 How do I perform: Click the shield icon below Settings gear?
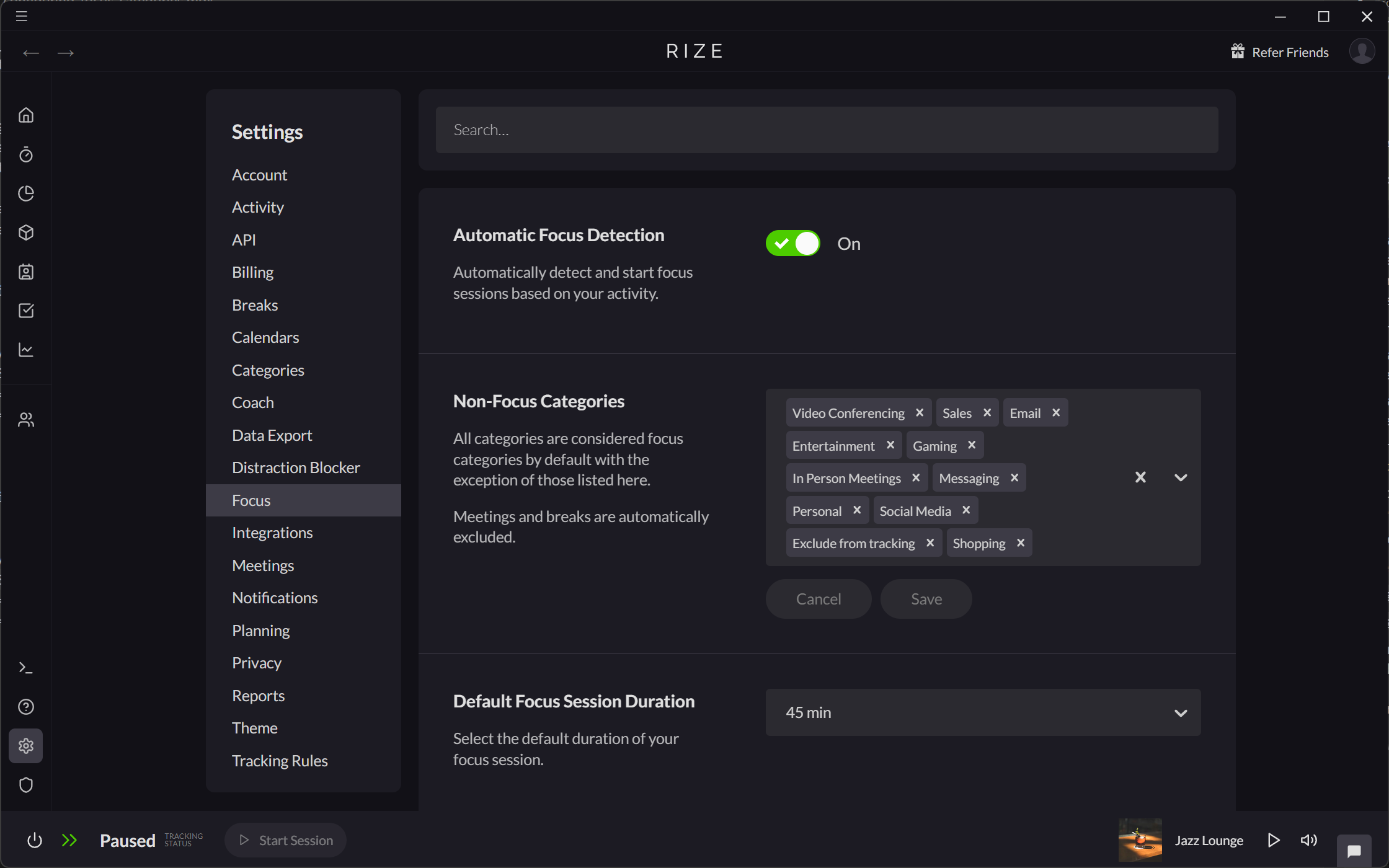[26, 785]
